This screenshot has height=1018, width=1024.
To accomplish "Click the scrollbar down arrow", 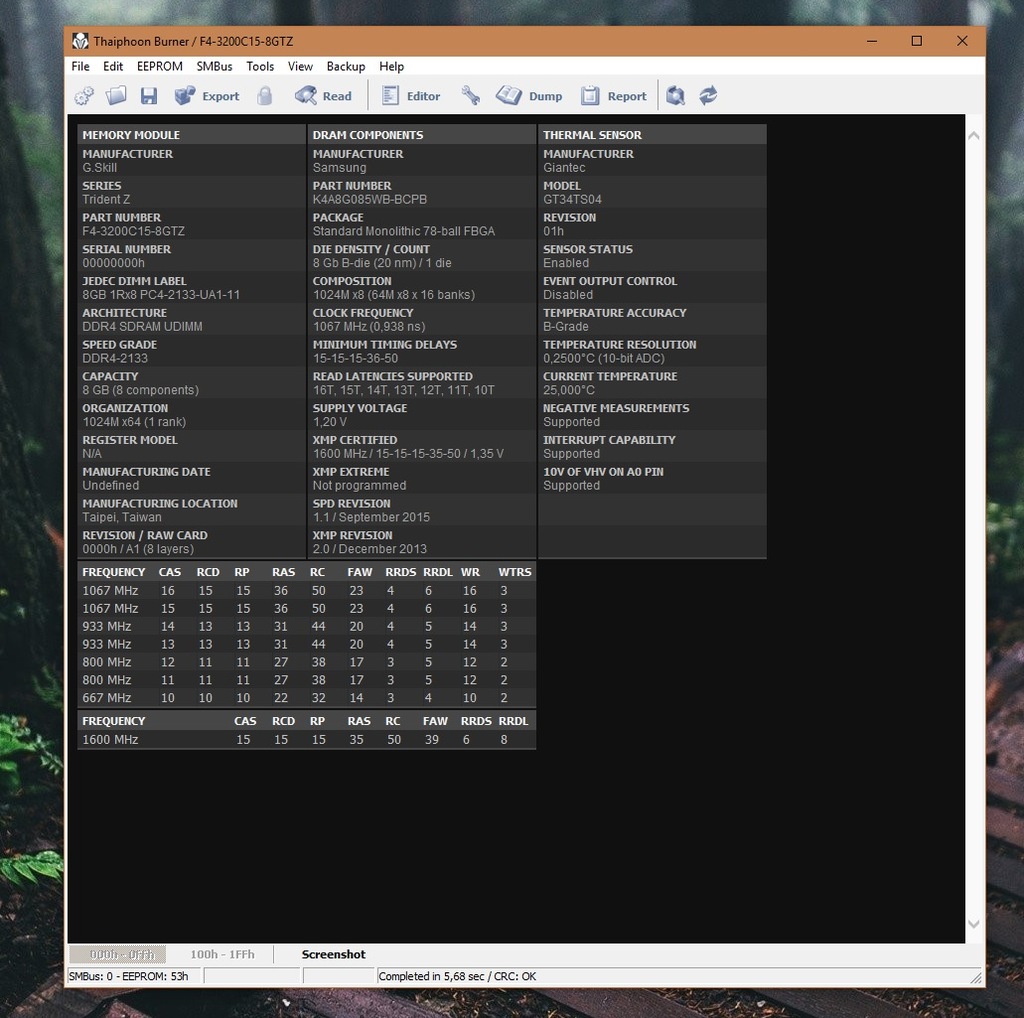I will click(974, 924).
